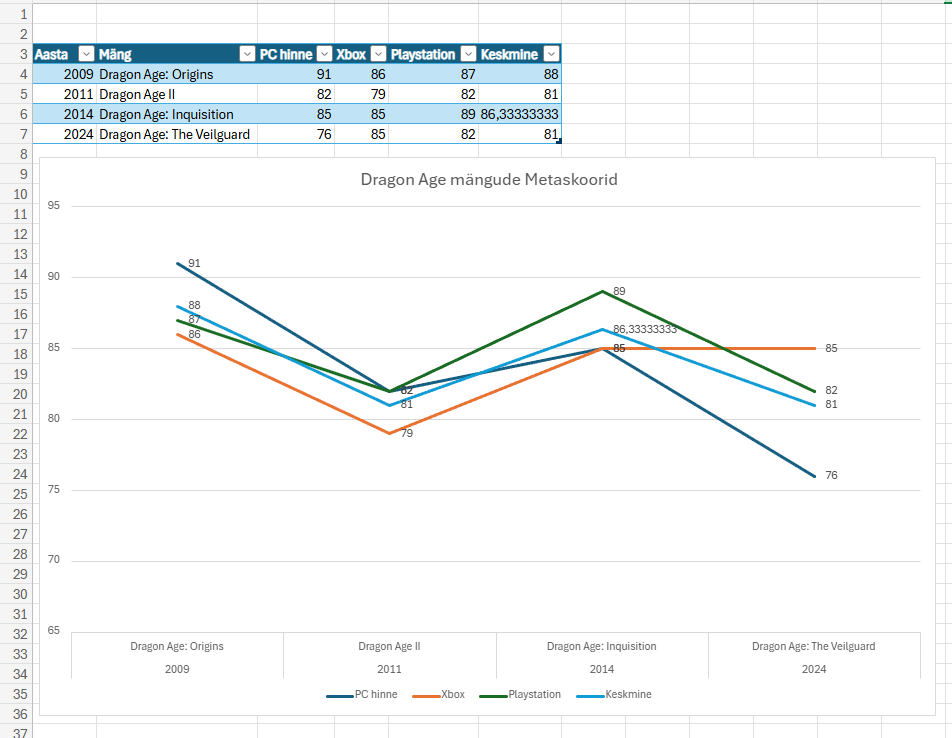
Task: Select table cell with year 2011
Action: [64, 94]
